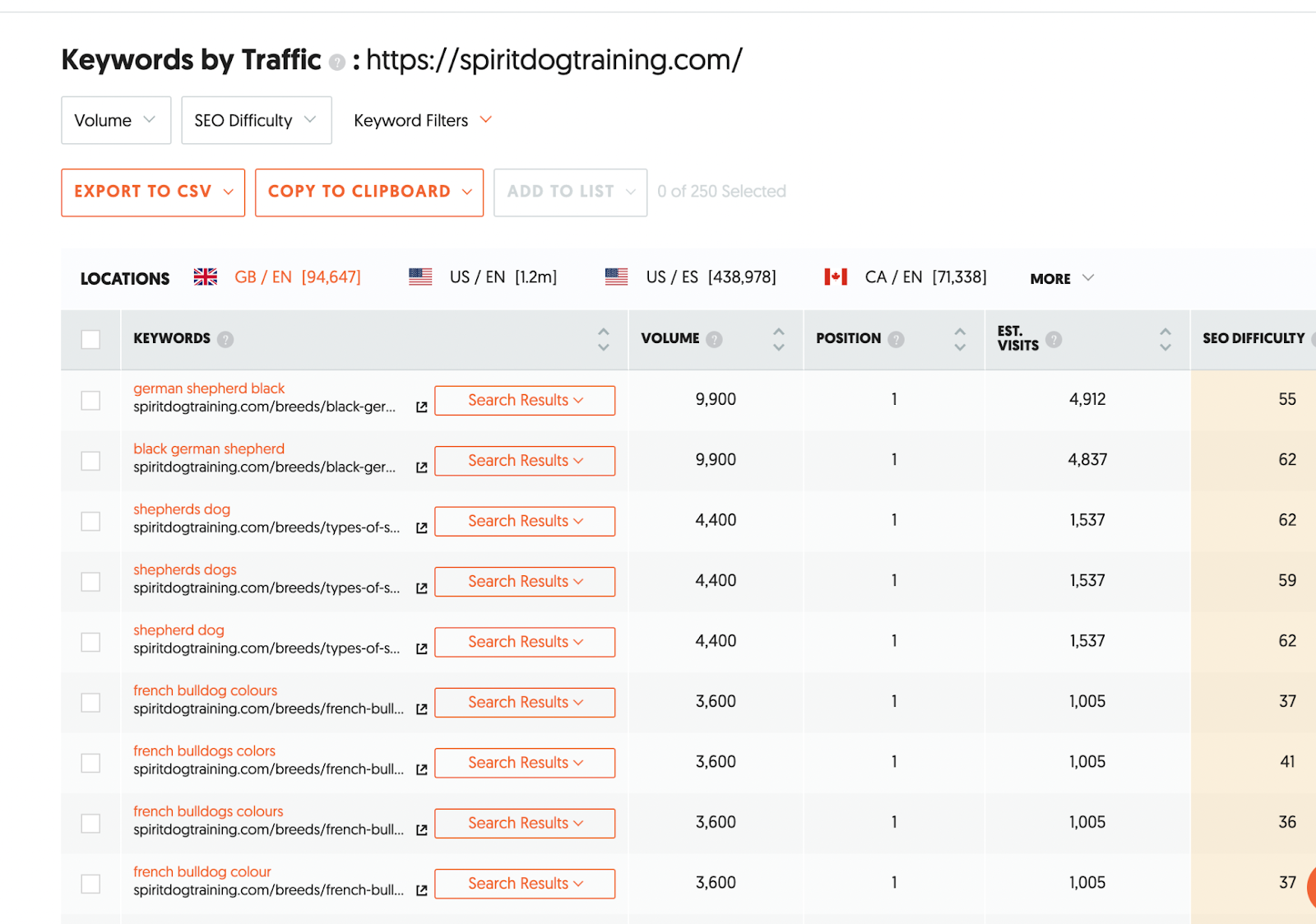Viewport: 1316px width, 924px height.
Task: Open the german shepherd black keyword link
Action: 209,388
